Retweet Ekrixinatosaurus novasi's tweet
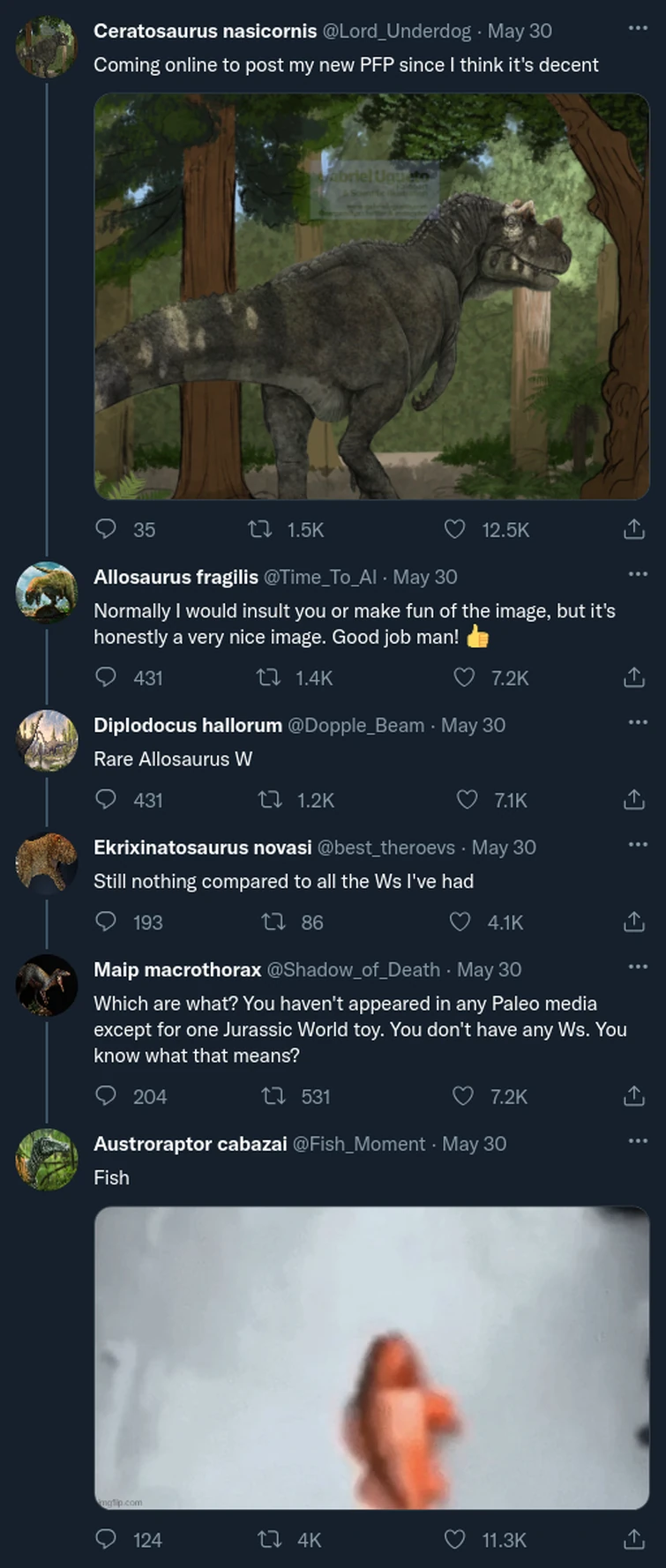Screen dimensions: 666x1568 (x=273, y=922)
